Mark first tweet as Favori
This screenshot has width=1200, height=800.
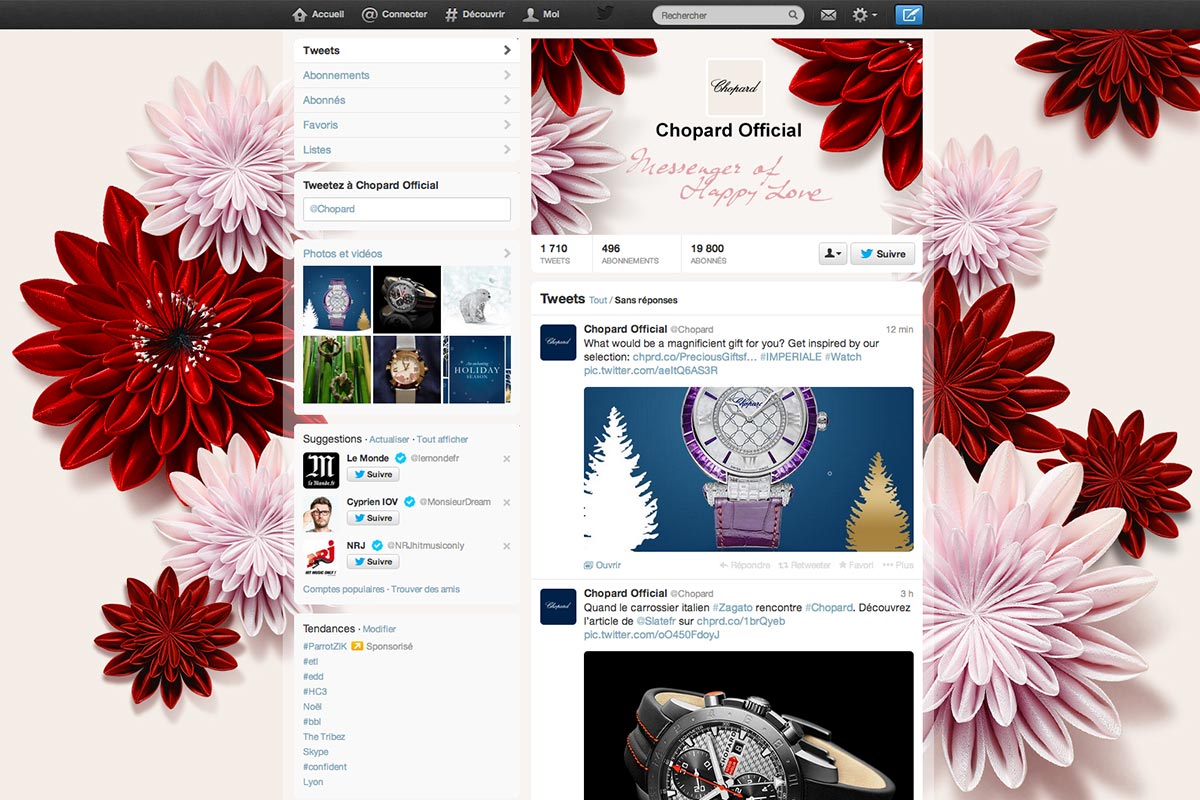pos(856,565)
